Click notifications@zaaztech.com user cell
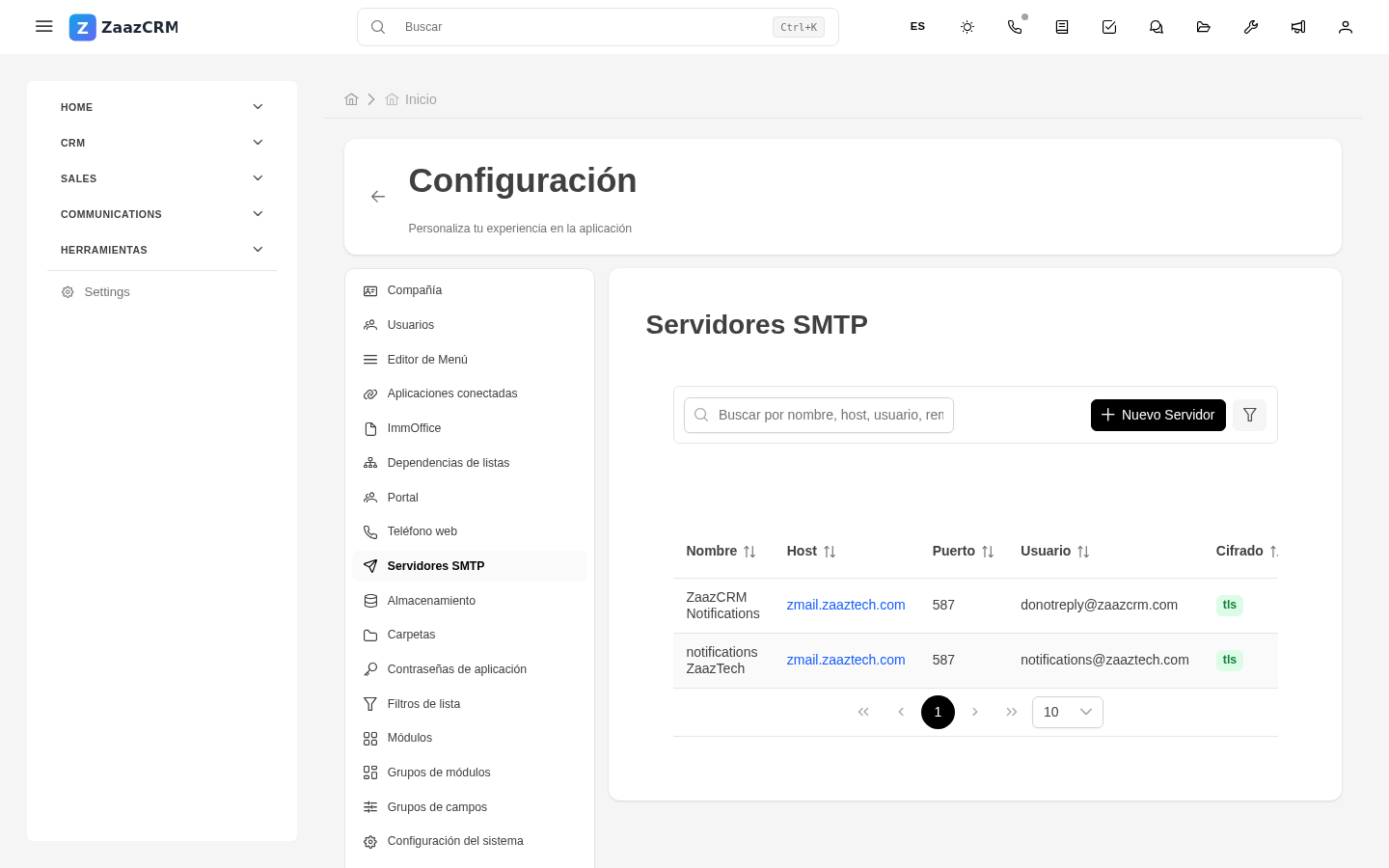 [x=1104, y=660]
